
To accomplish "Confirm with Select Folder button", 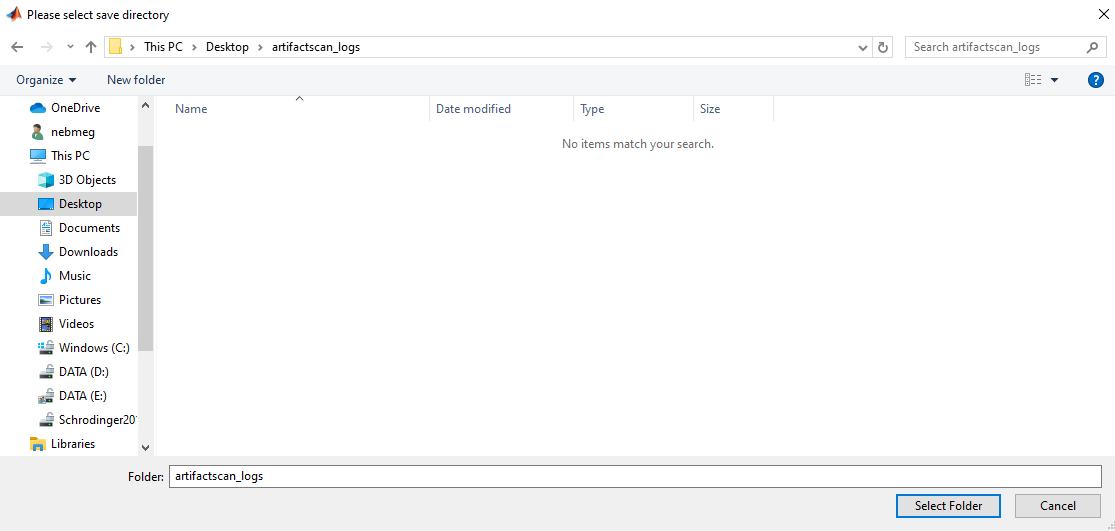I will pyautogui.click(x=949, y=506).
